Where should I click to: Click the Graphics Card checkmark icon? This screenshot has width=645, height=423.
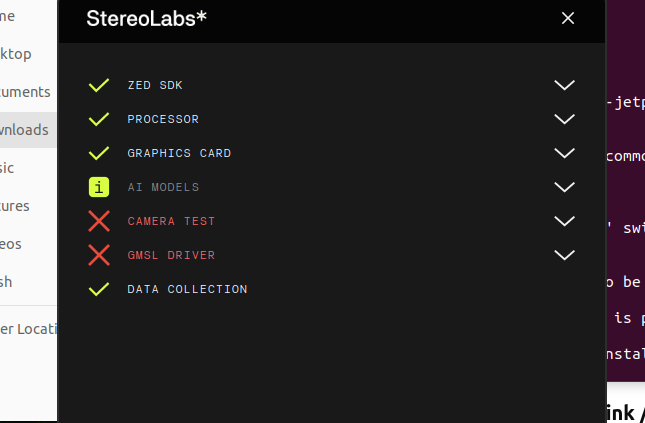(x=98, y=153)
